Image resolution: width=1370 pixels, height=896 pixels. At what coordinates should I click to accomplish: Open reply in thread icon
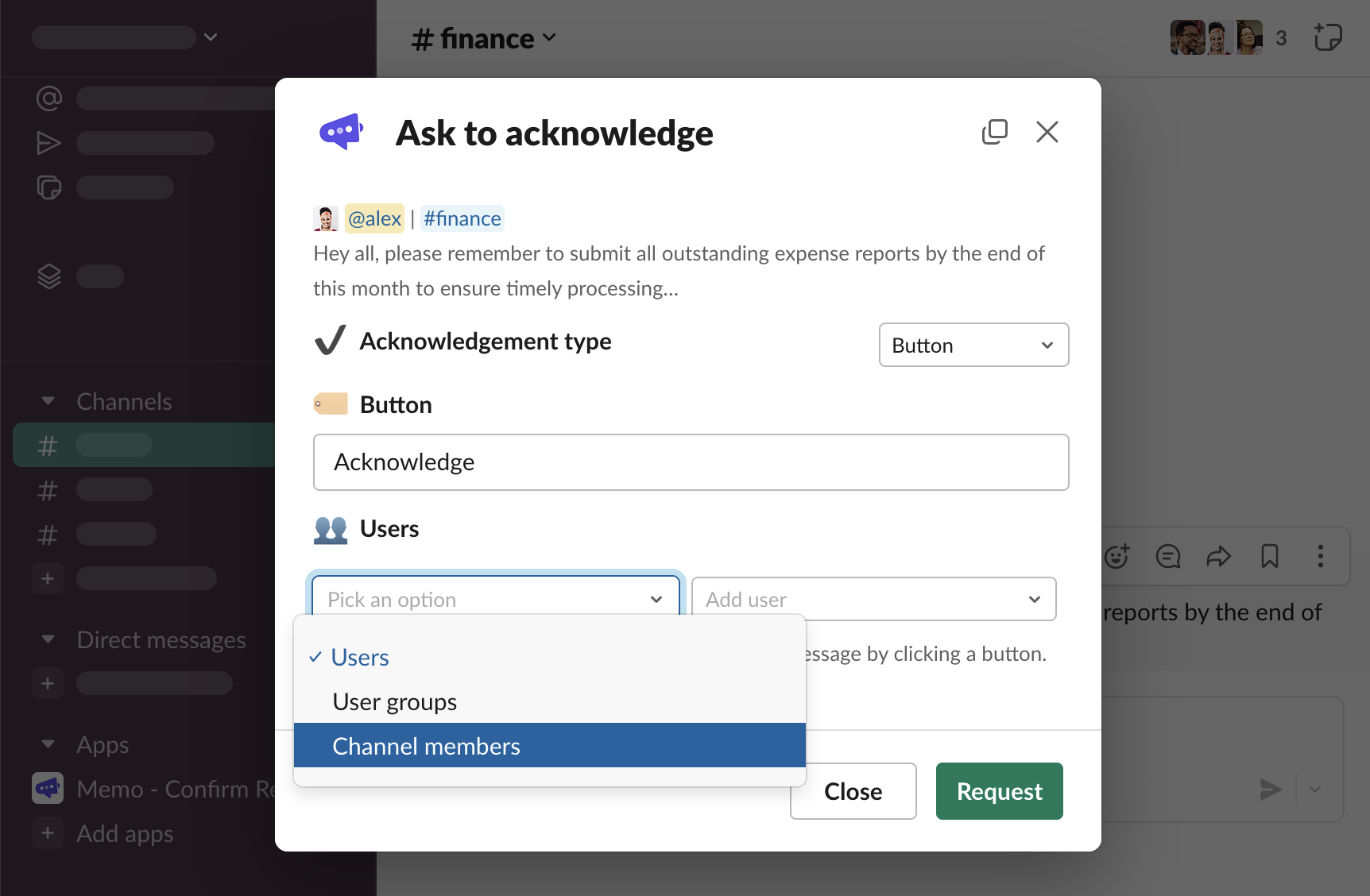click(1167, 556)
